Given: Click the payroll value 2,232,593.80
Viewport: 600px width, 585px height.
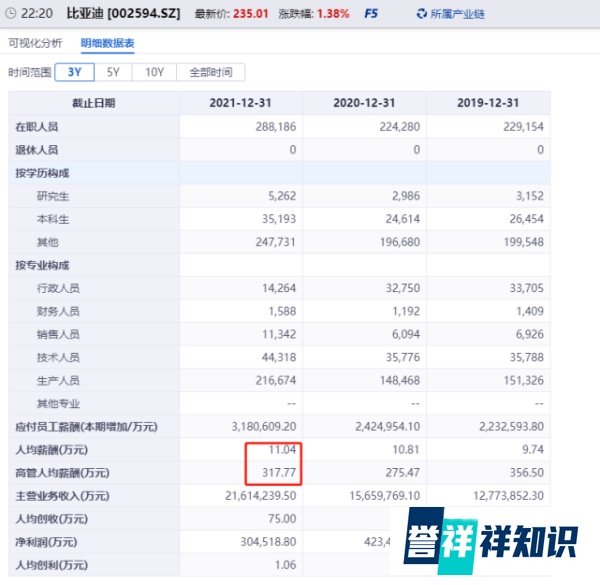Looking at the screenshot, I should pyautogui.click(x=511, y=427).
